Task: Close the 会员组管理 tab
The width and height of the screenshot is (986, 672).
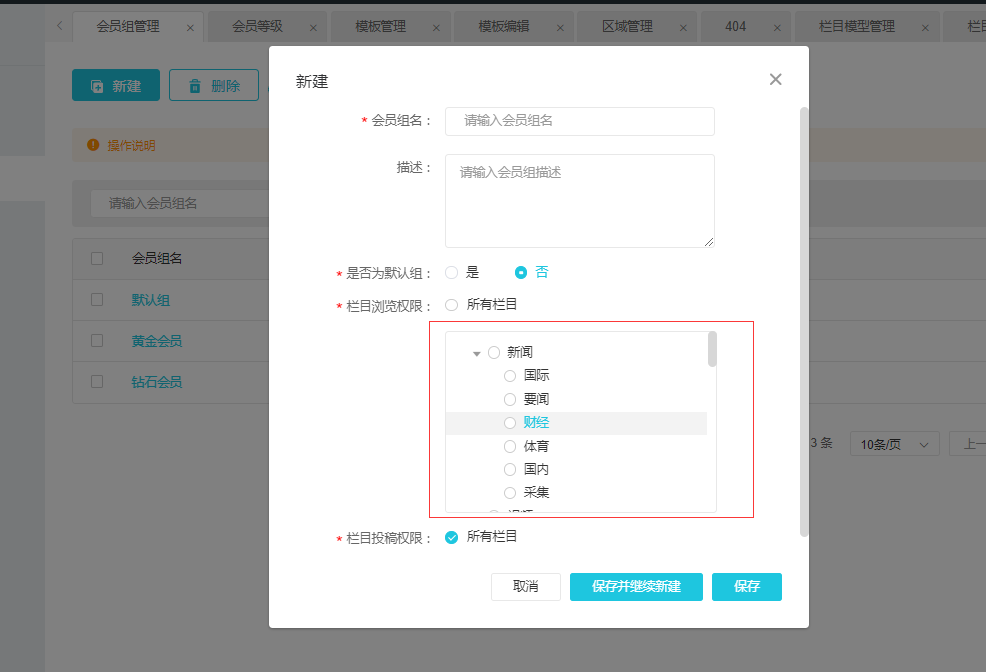Action: (x=190, y=28)
